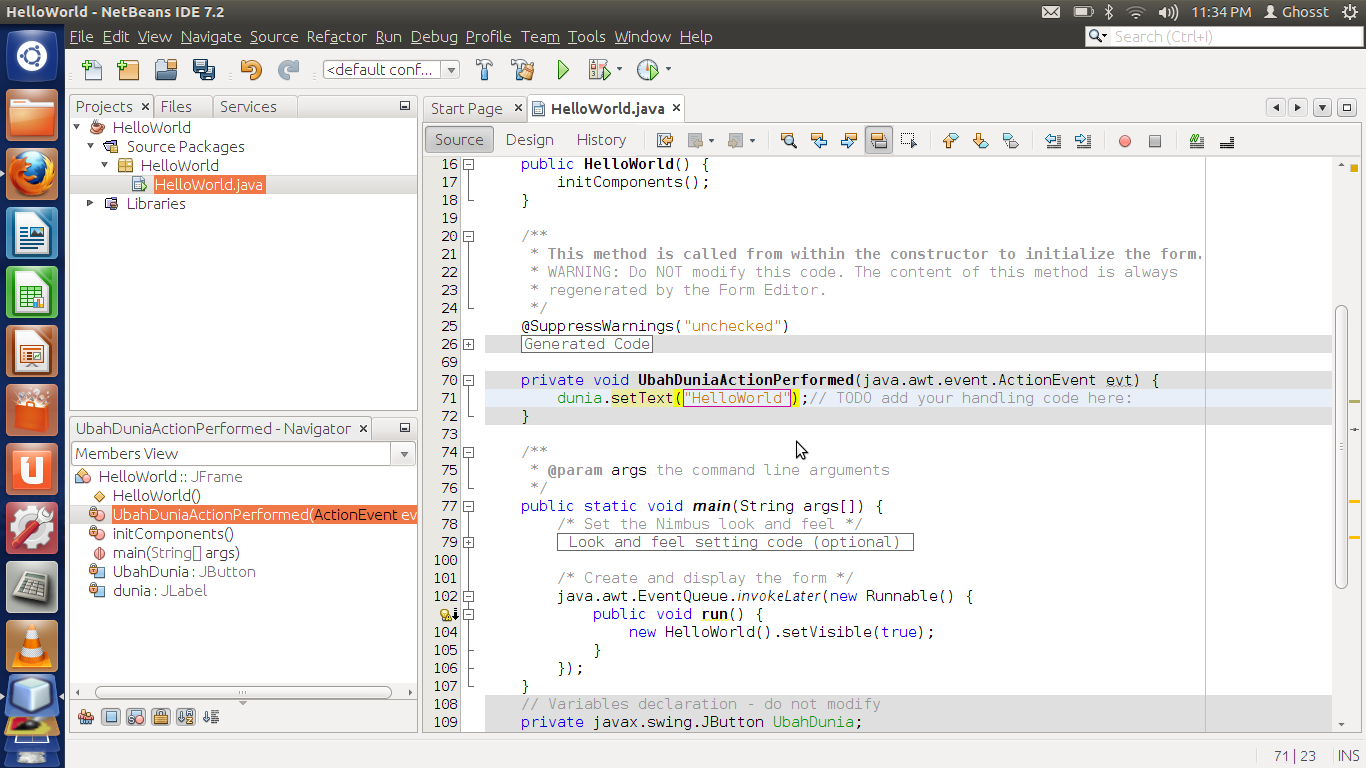Click the Next Bookmark icon in editor toolbar
This screenshot has height=768, width=1366.
tap(980, 140)
